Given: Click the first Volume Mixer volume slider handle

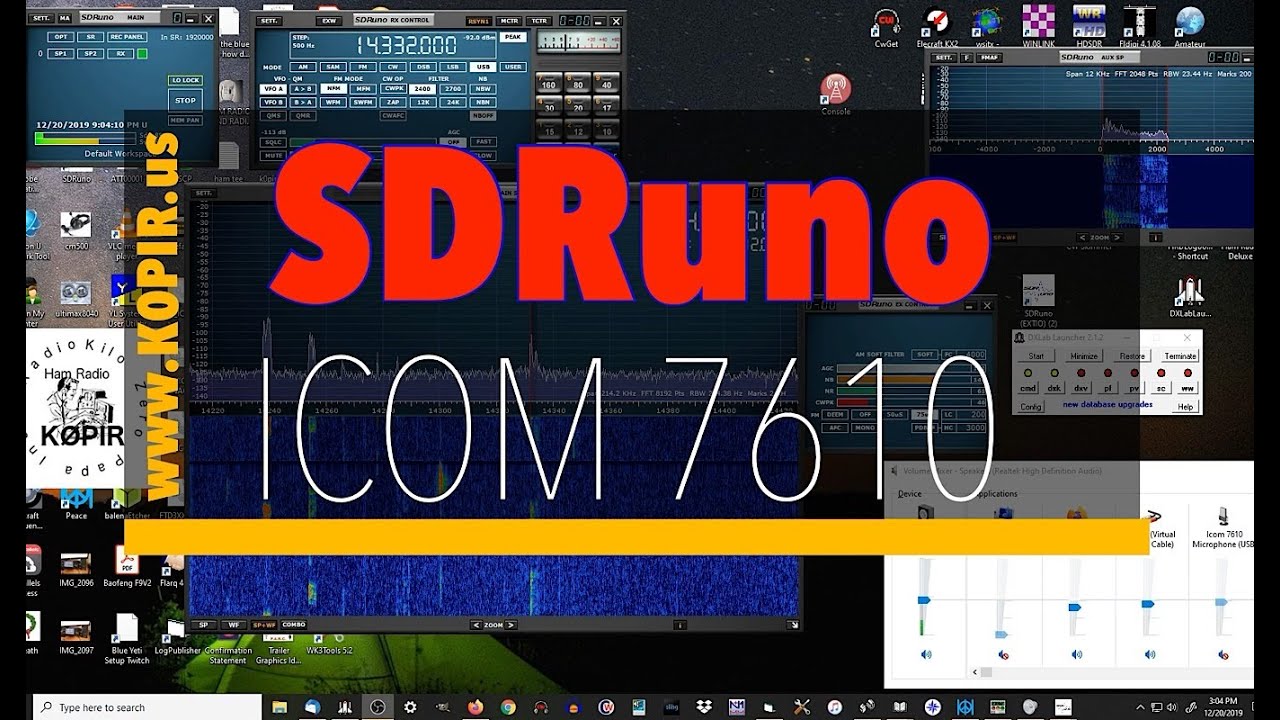Looking at the screenshot, I should pyautogui.click(x=924, y=599).
